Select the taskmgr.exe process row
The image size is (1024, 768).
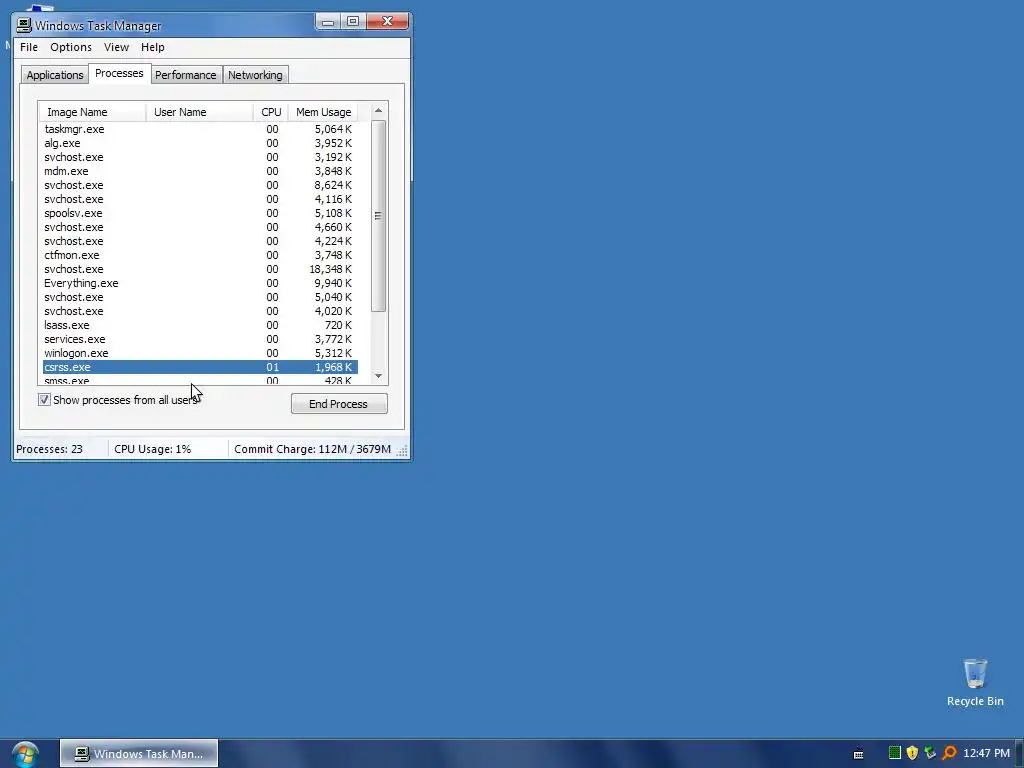(x=200, y=129)
